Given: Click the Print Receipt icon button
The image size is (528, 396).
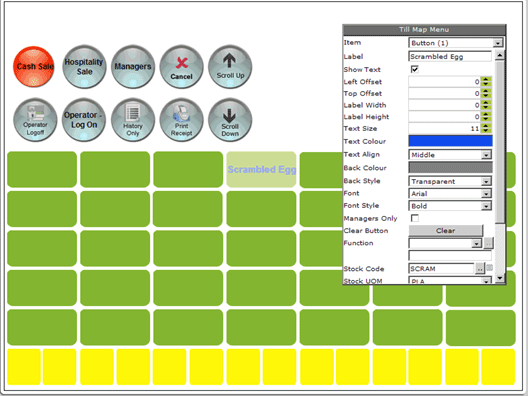Looking at the screenshot, I should pyautogui.click(x=181, y=120).
